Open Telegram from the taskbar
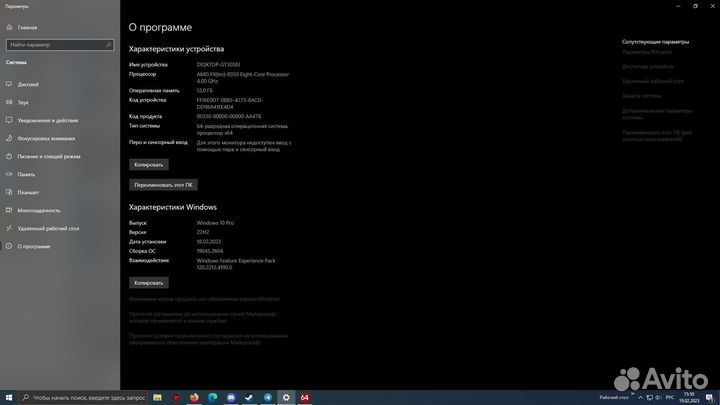720x405 pixels. pos(268,398)
